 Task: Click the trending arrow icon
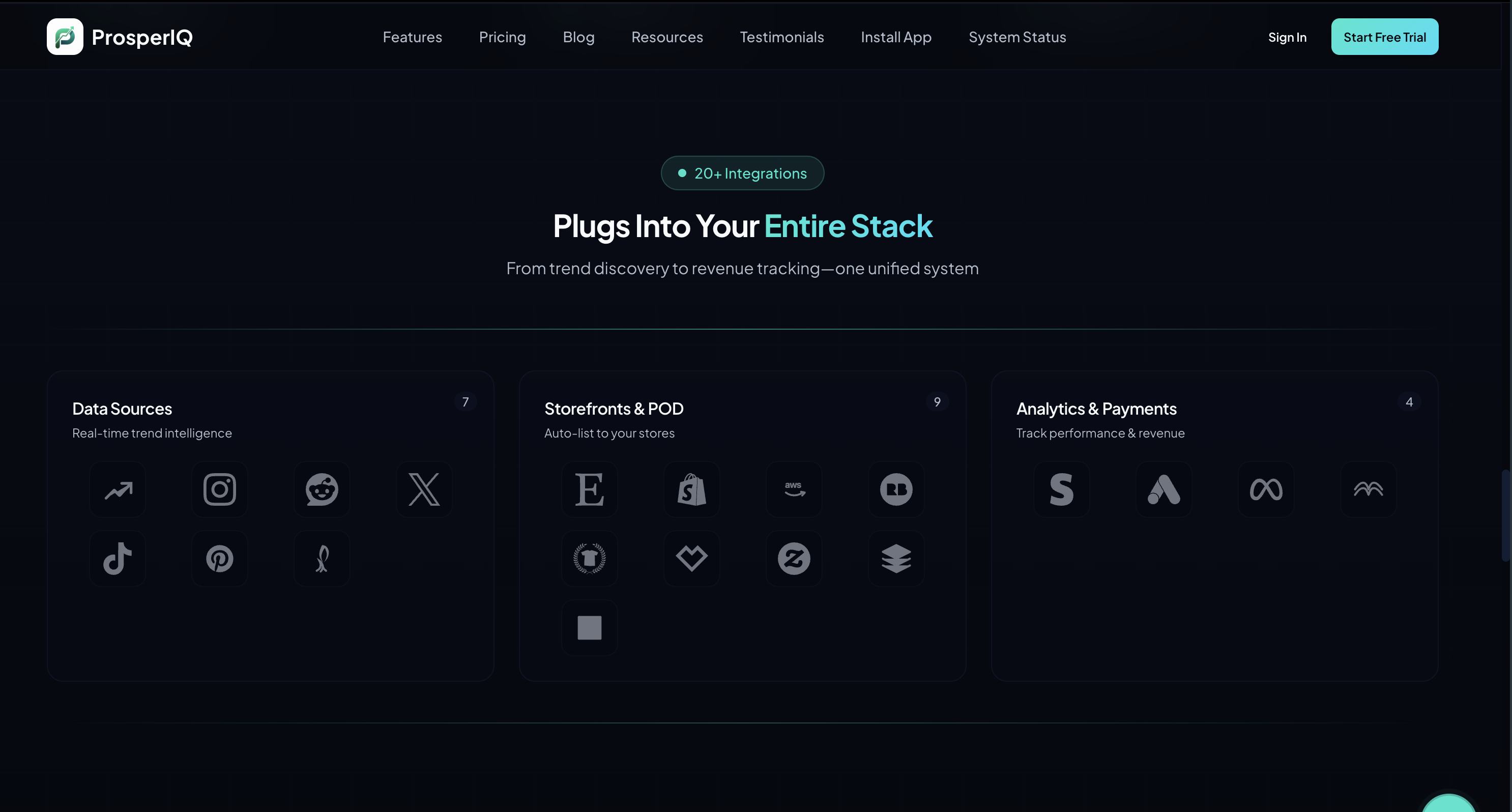pyautogui.click(x=118, y=489)
